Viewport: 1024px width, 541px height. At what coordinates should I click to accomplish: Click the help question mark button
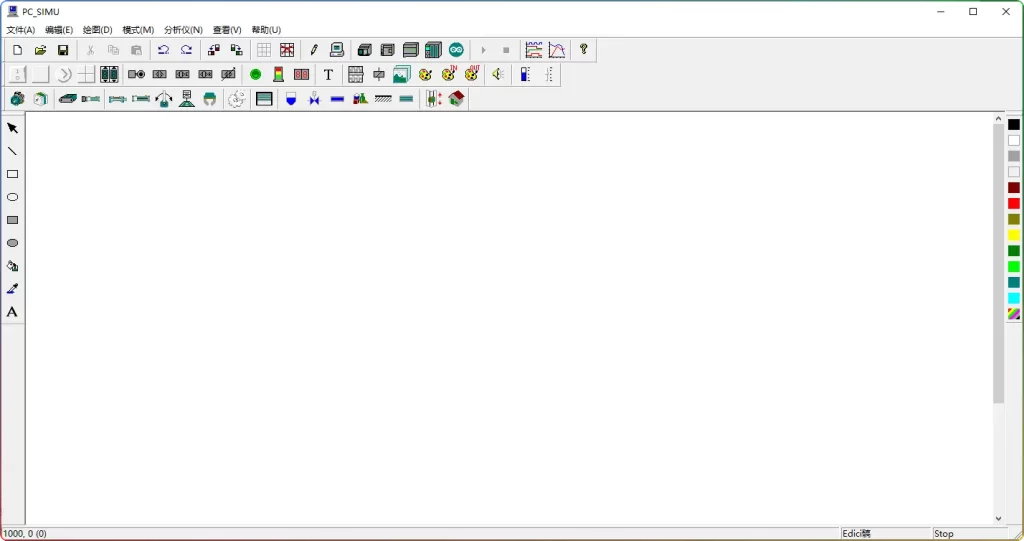(x=584, y=50)
